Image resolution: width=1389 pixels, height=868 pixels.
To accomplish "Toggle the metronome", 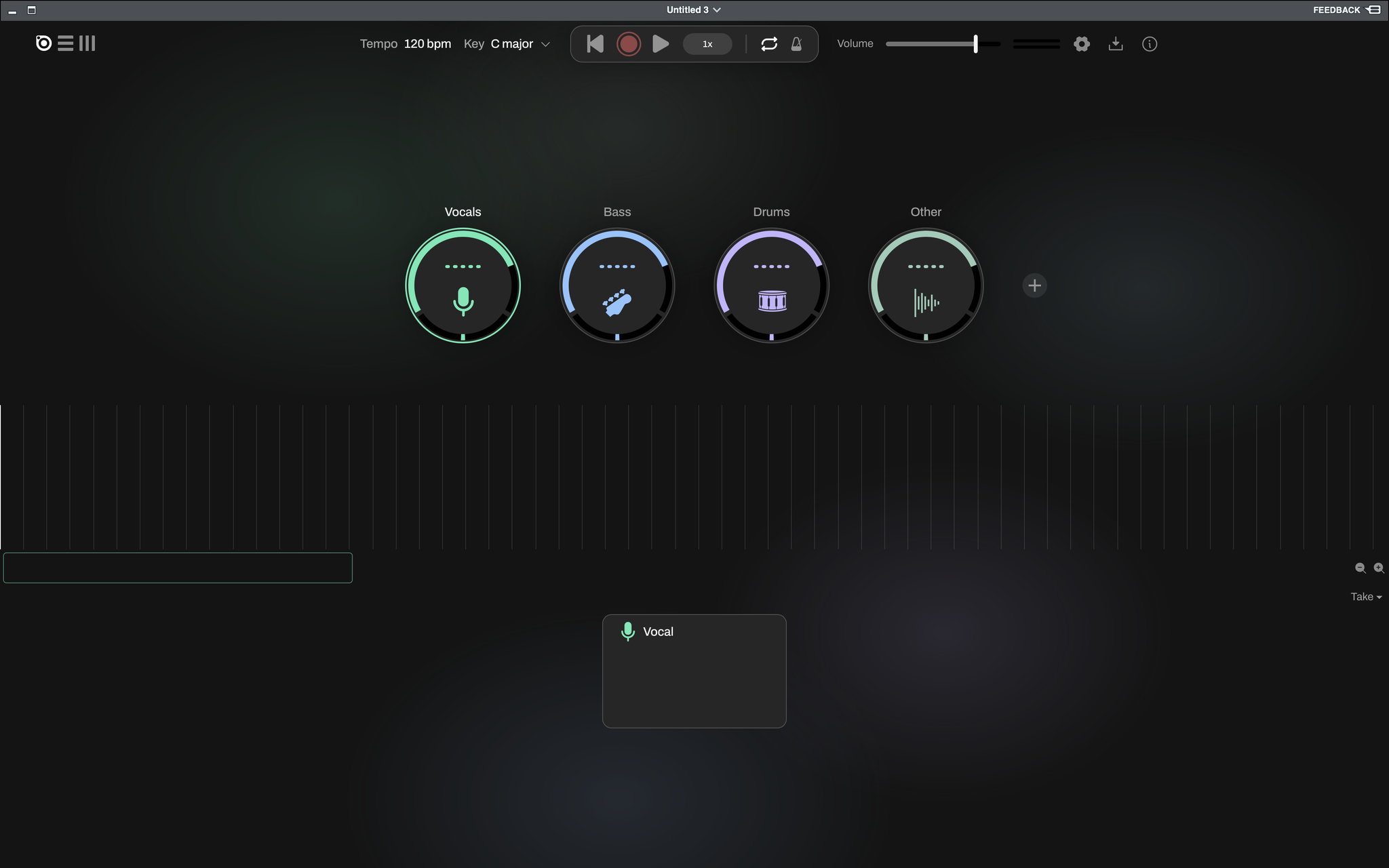I will click(x=797, y=44).
